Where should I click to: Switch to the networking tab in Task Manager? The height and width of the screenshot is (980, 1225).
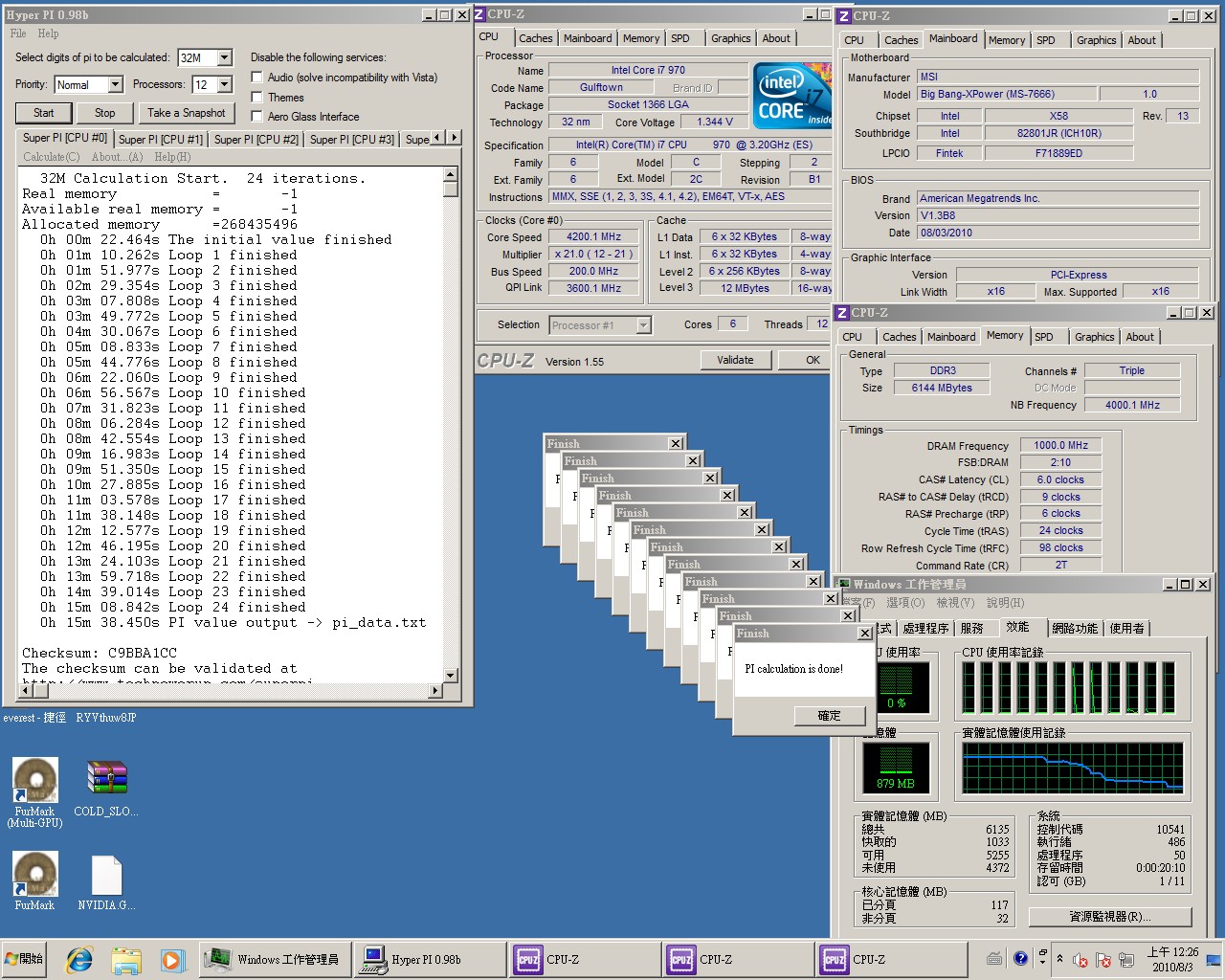tap(1074, 628)
